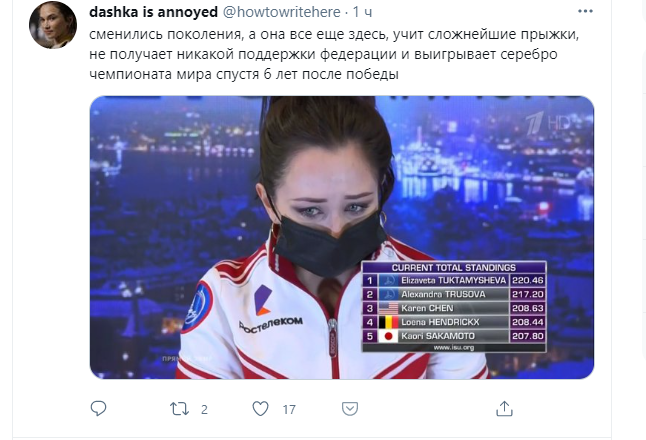Click the Alexandra TRUSOVA standings row

(454, 294)
